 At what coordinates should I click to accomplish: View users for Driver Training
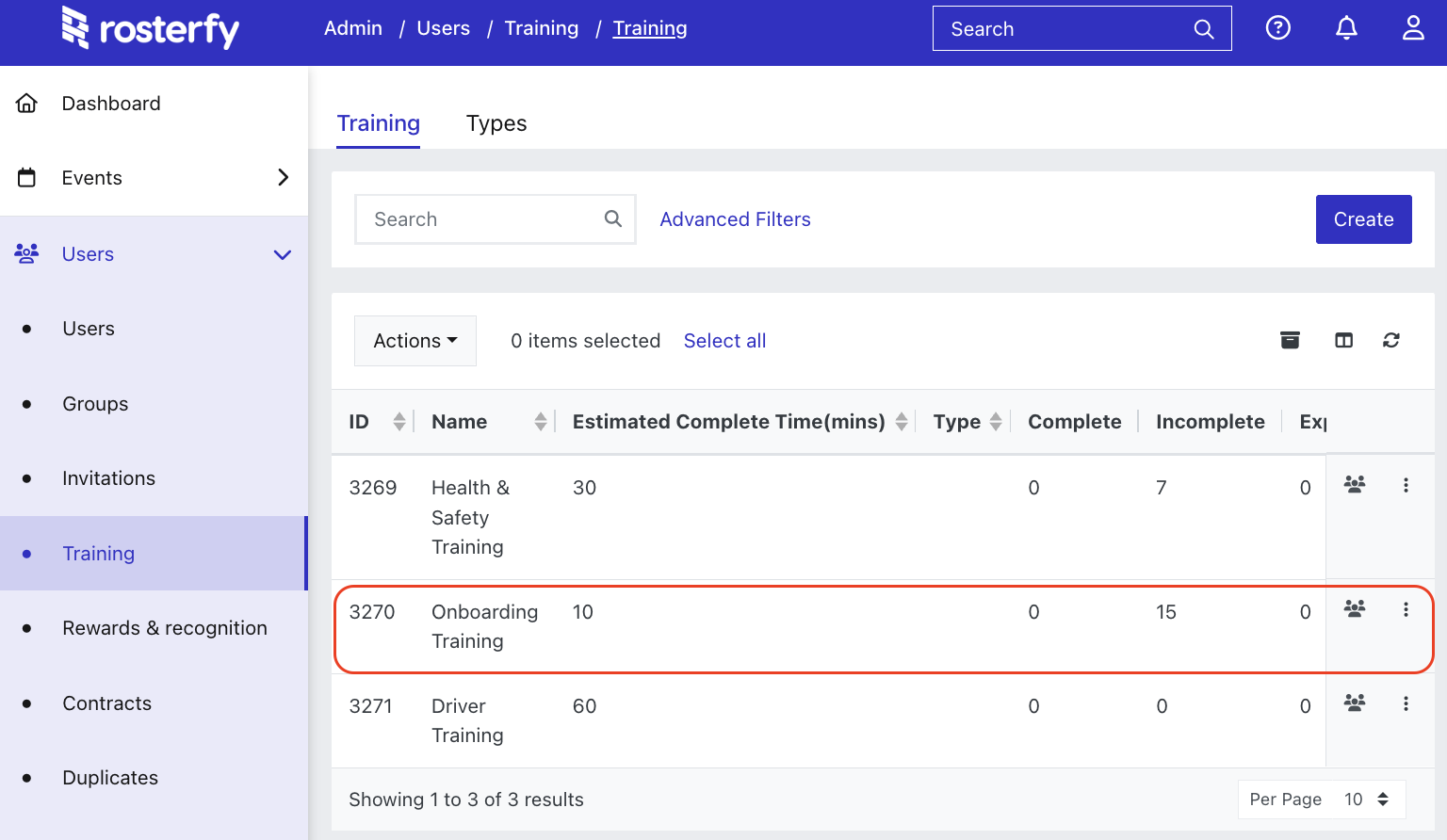coord(1355,703)
